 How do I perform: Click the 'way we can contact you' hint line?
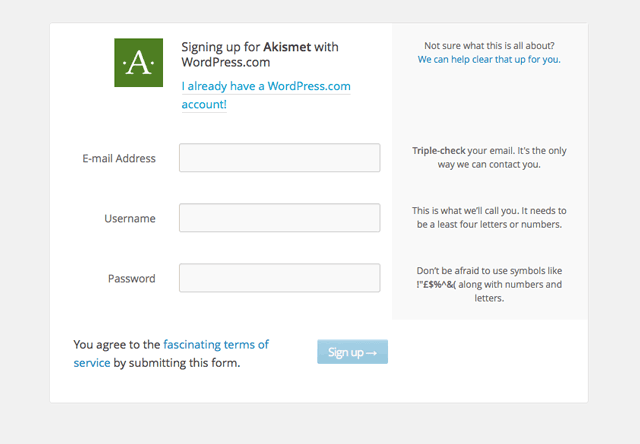[489, 165]
